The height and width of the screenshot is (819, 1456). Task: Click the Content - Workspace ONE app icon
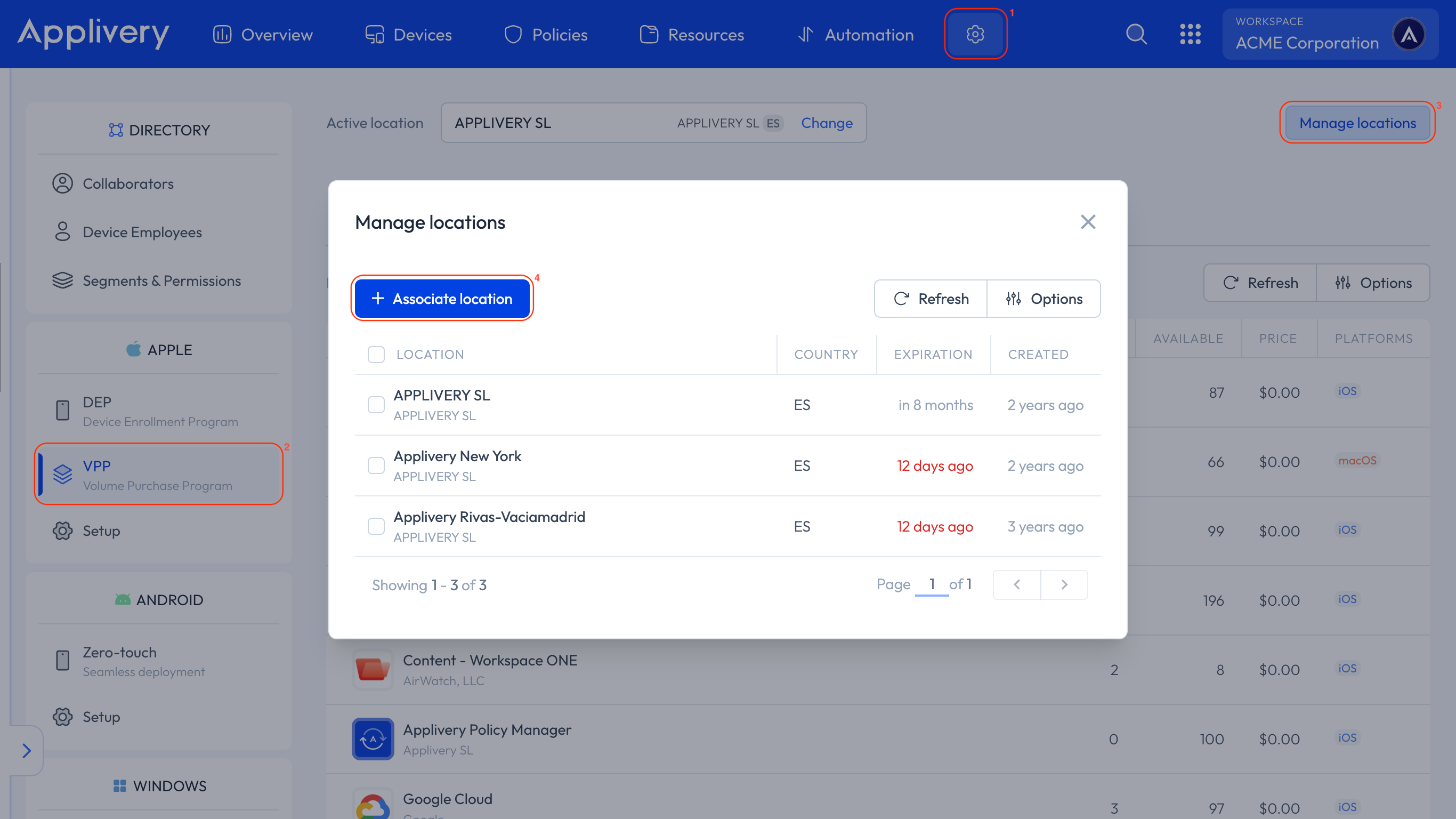(373, 670)
